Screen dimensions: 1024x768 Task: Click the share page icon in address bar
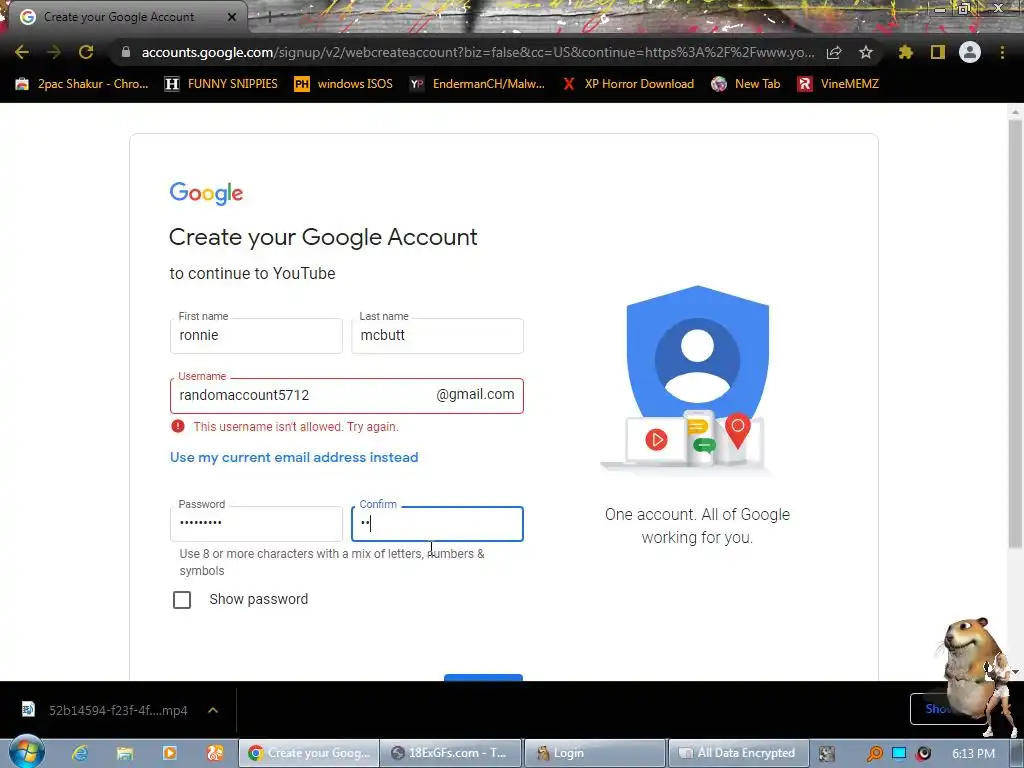[834, 52]
